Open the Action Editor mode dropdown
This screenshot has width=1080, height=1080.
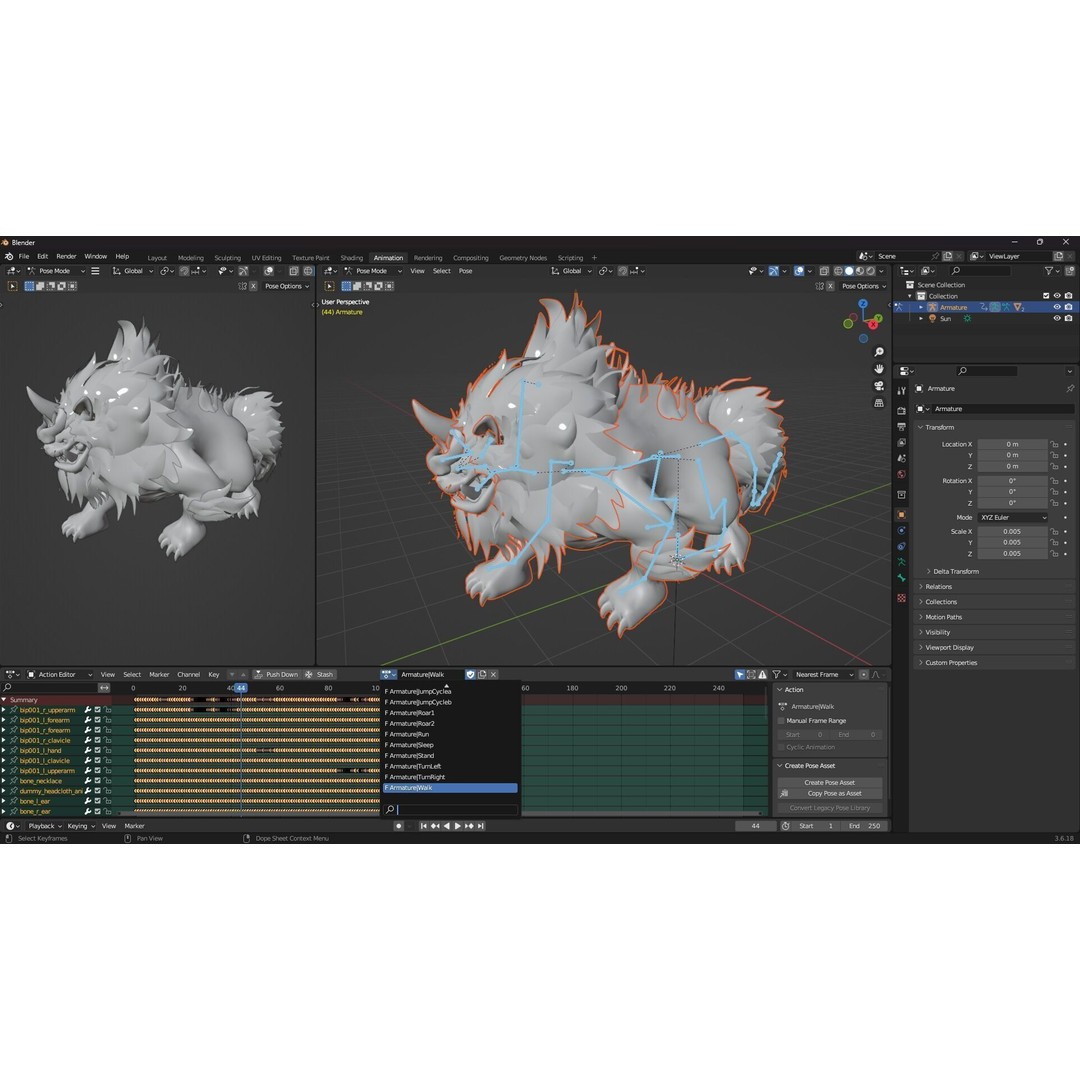tap(59, 675)
